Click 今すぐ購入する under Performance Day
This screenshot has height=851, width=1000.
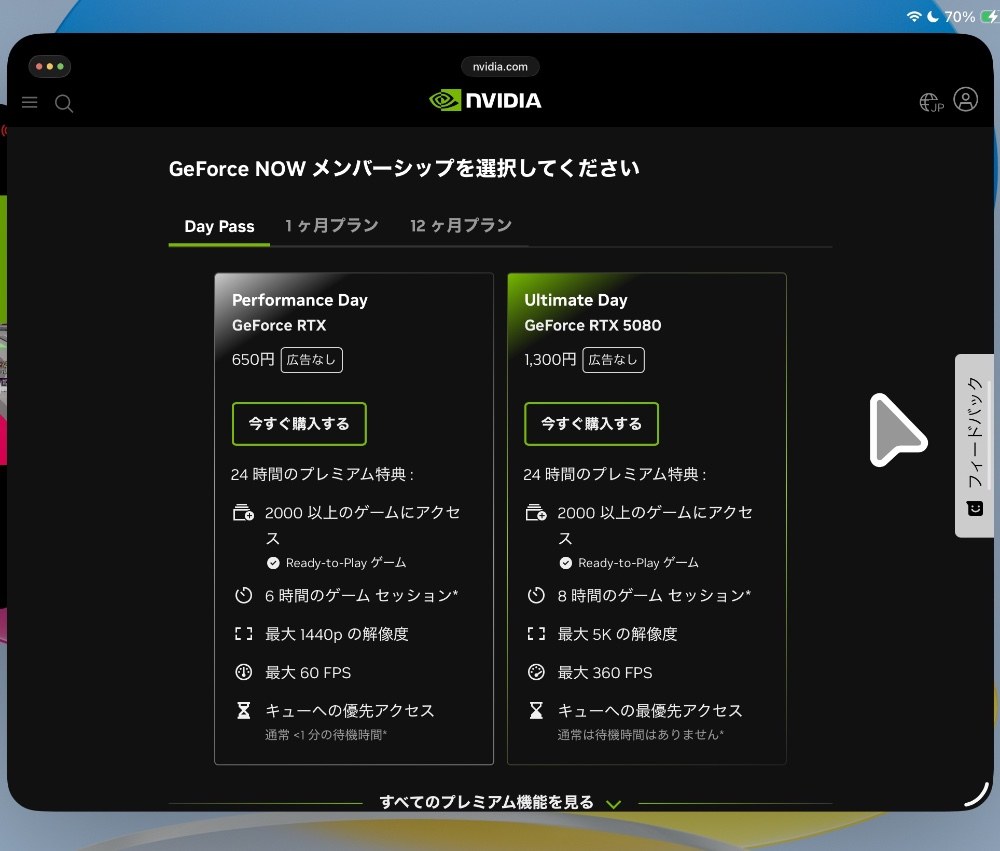299,424
